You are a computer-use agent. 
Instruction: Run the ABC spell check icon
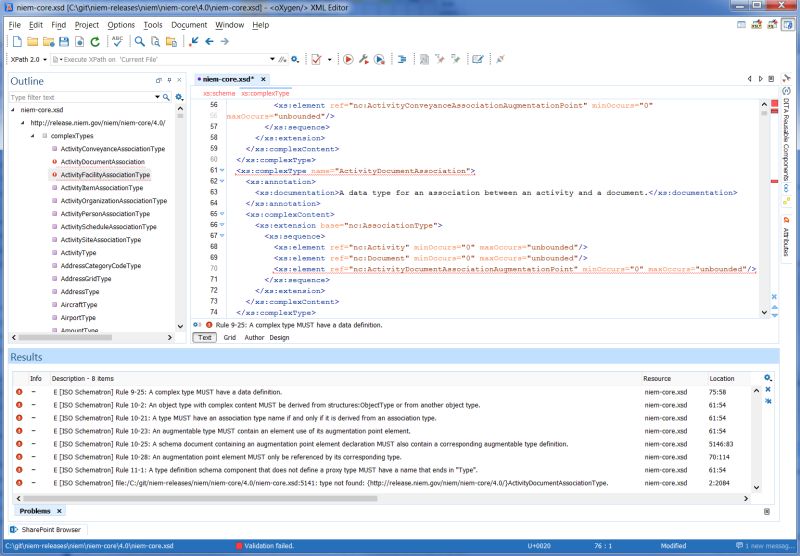pos(118,41)
